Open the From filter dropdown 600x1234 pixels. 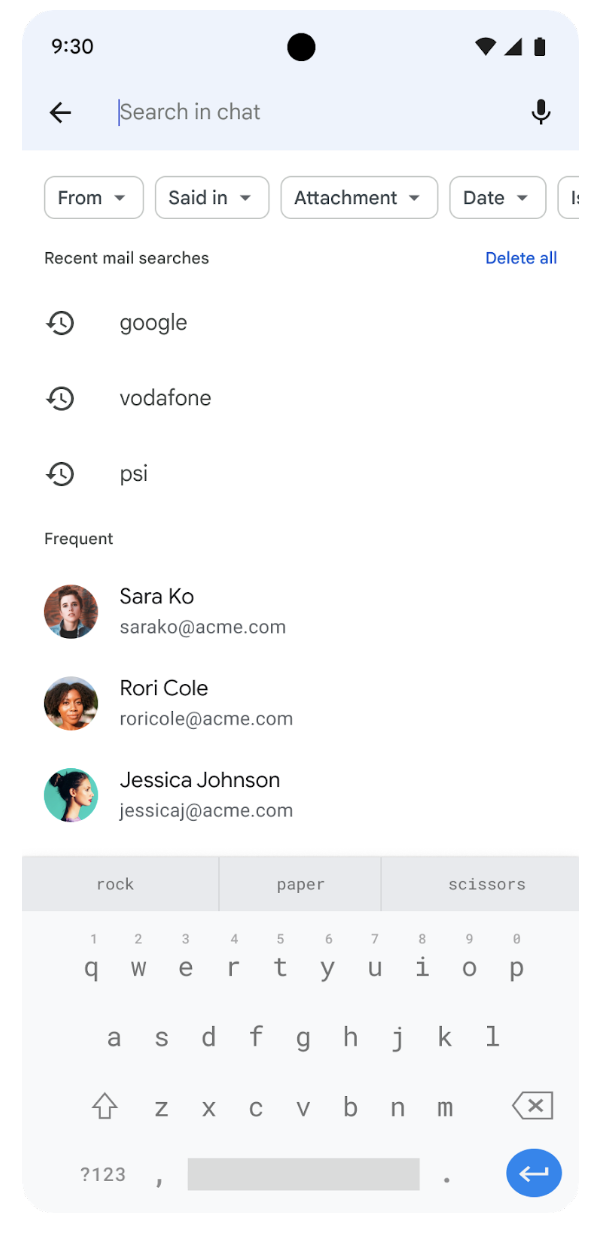coord(93,198)
